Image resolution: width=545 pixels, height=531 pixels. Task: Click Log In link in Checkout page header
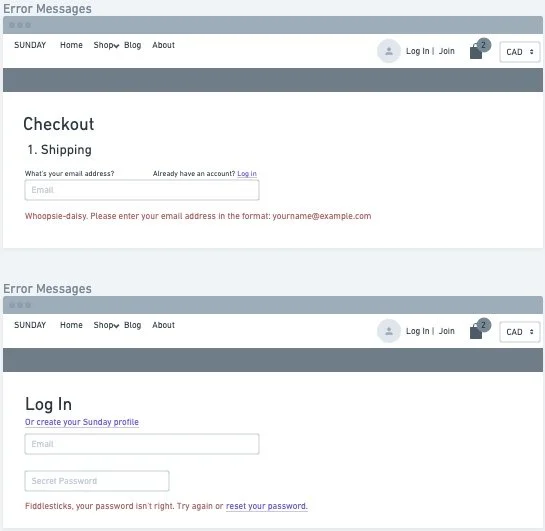(x=417, y=51)
